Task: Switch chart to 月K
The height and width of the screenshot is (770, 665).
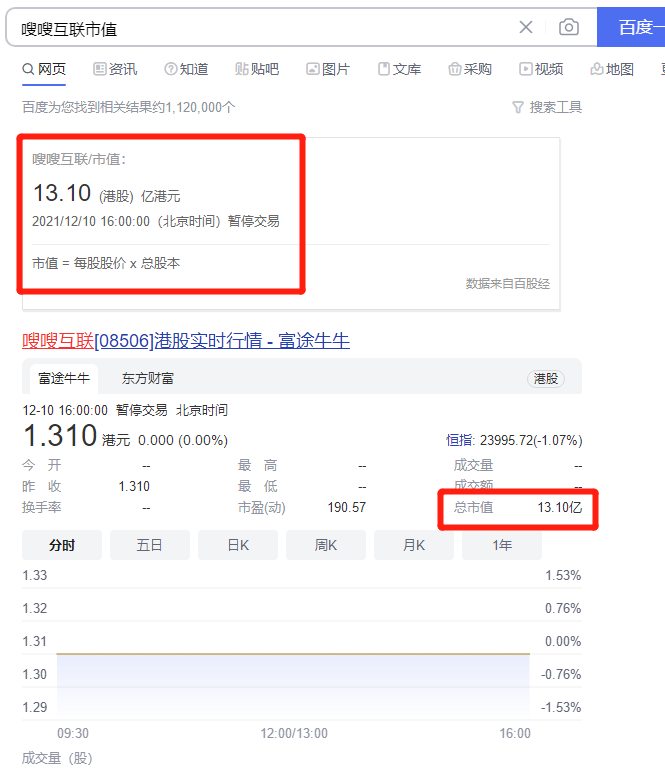Action: (414, 545)
